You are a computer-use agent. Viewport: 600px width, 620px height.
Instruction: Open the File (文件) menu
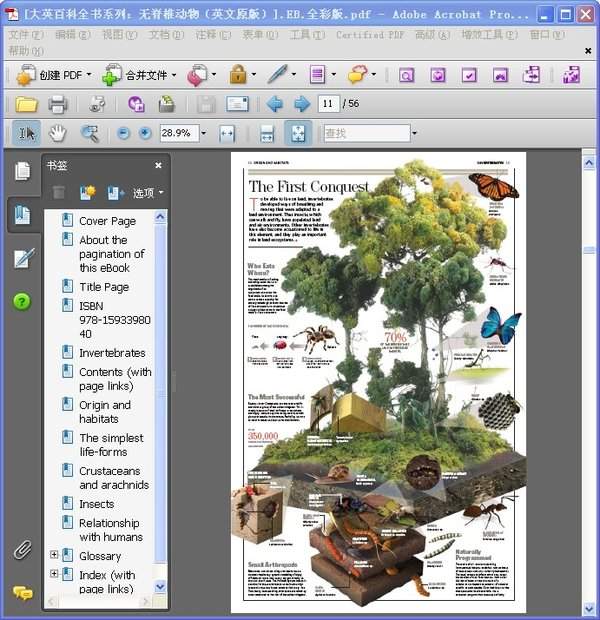(26, 35)
